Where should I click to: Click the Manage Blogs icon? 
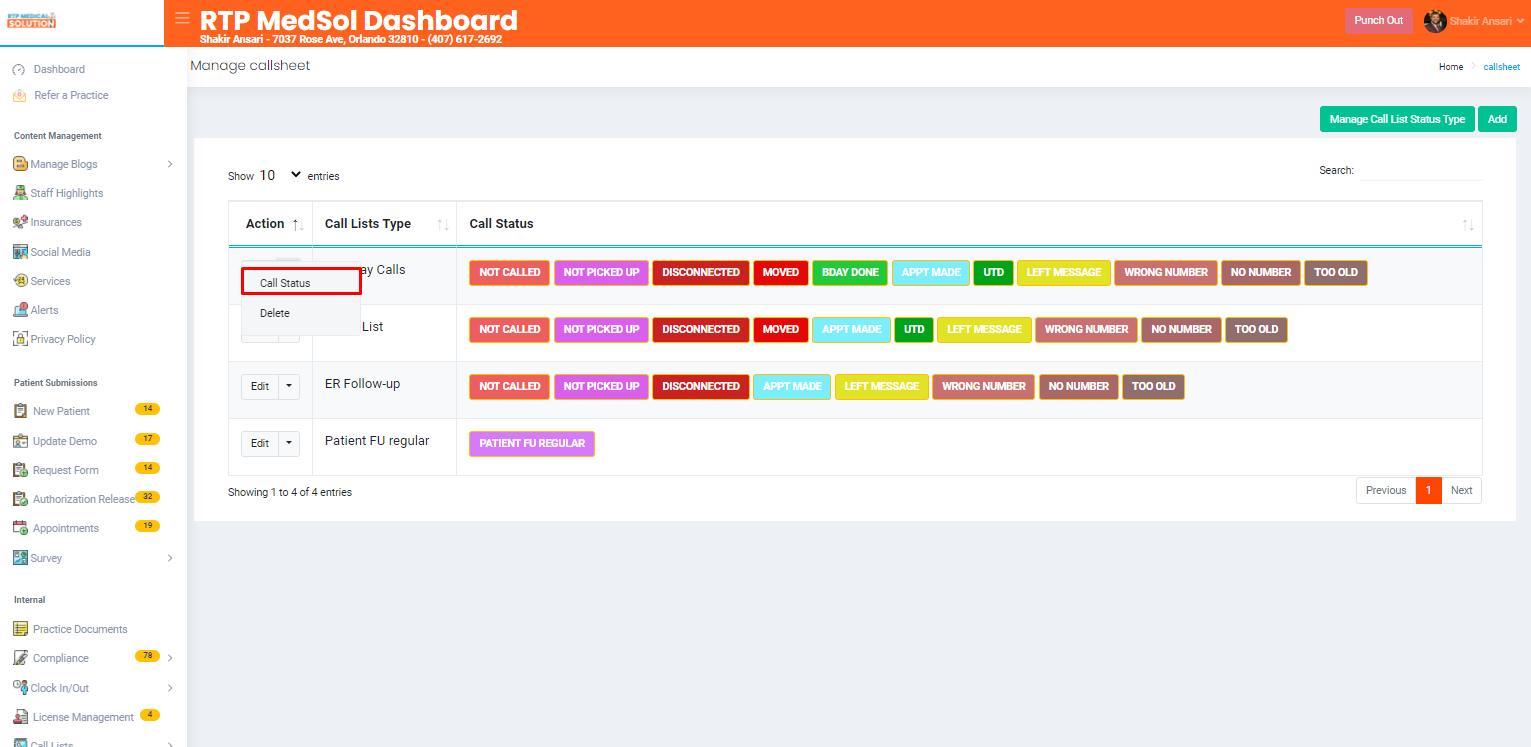pyautogui.click(x=20, y=164)
